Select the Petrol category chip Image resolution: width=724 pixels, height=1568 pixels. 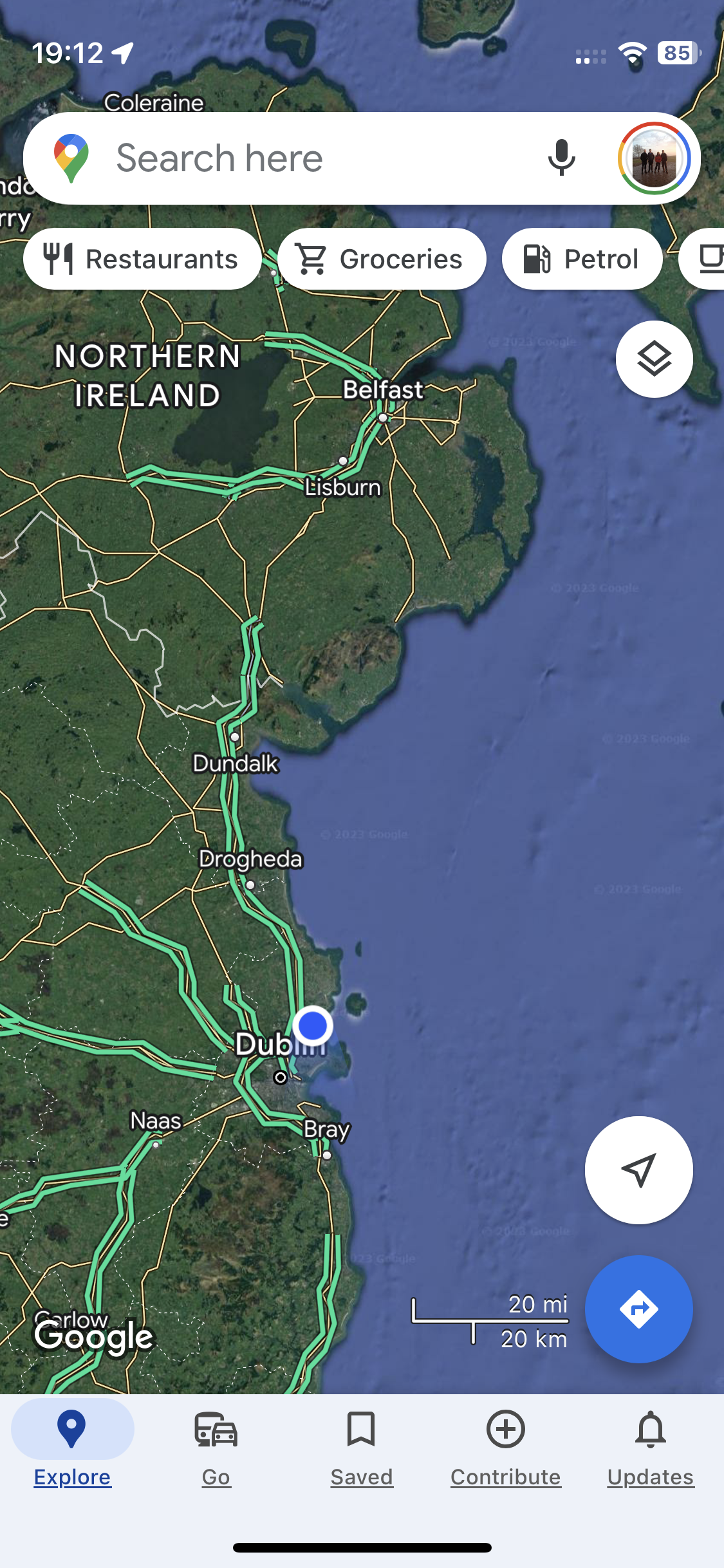[582, 259]
